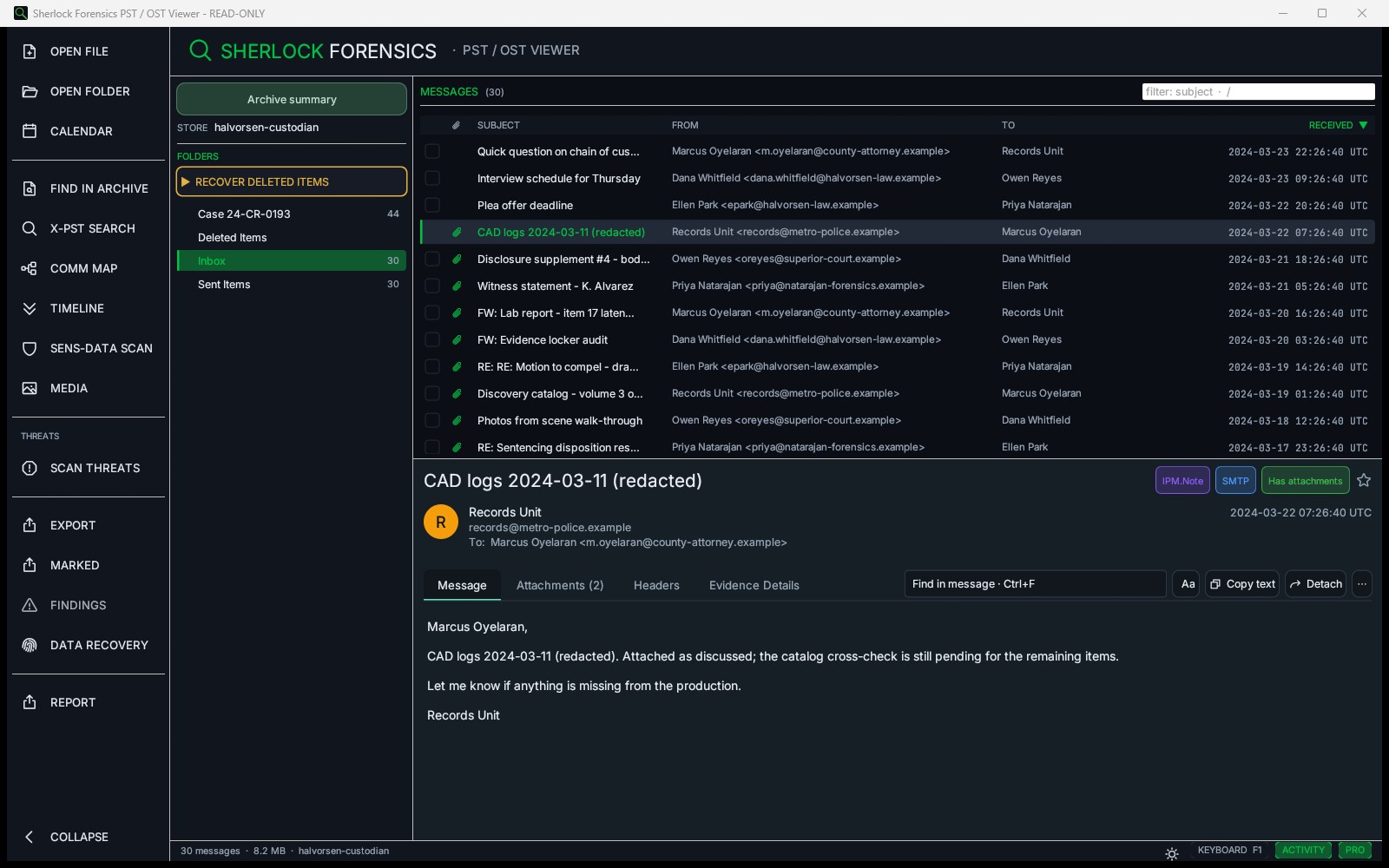Open the Attachments (2) tab

(x=560, y=585)
